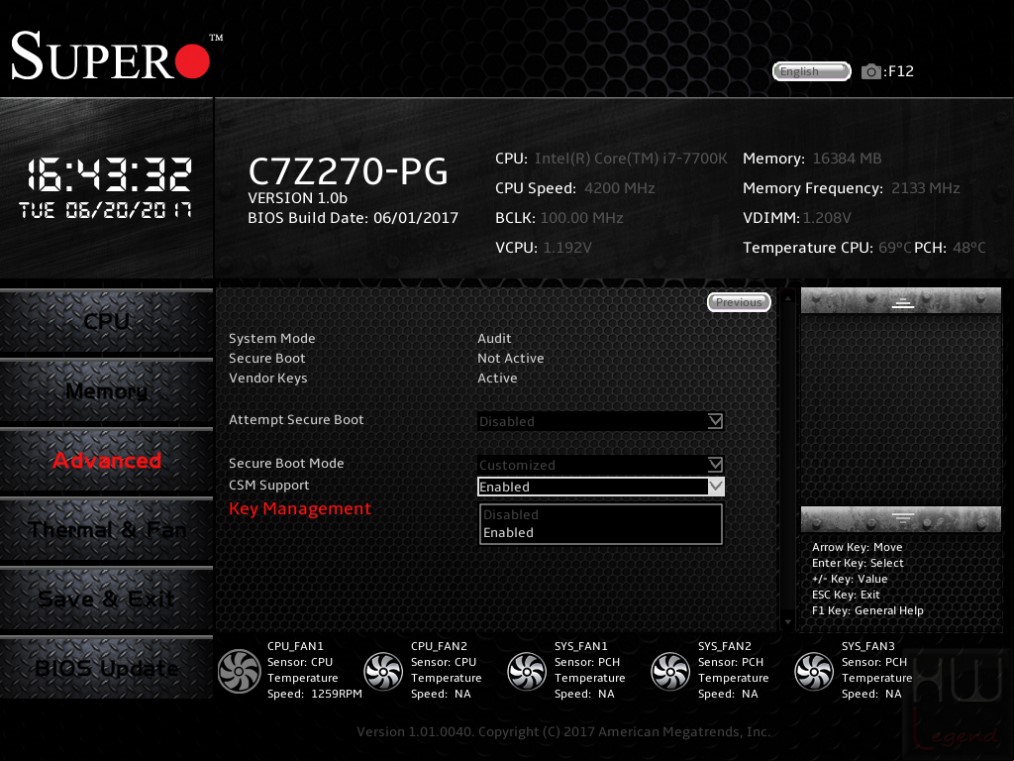Click the Secure Boot status label
The image size is (1014, 761).
pos(266,358)
